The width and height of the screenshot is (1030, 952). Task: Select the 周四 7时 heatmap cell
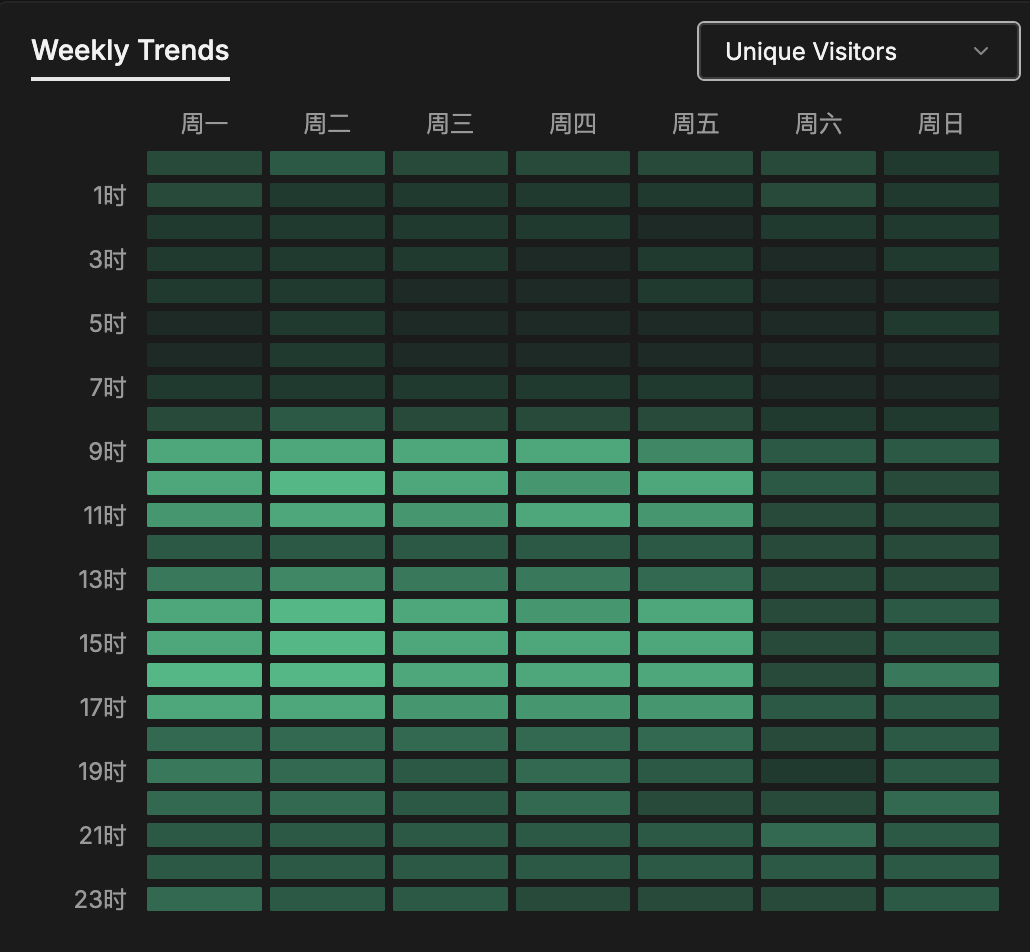(573, 387)
